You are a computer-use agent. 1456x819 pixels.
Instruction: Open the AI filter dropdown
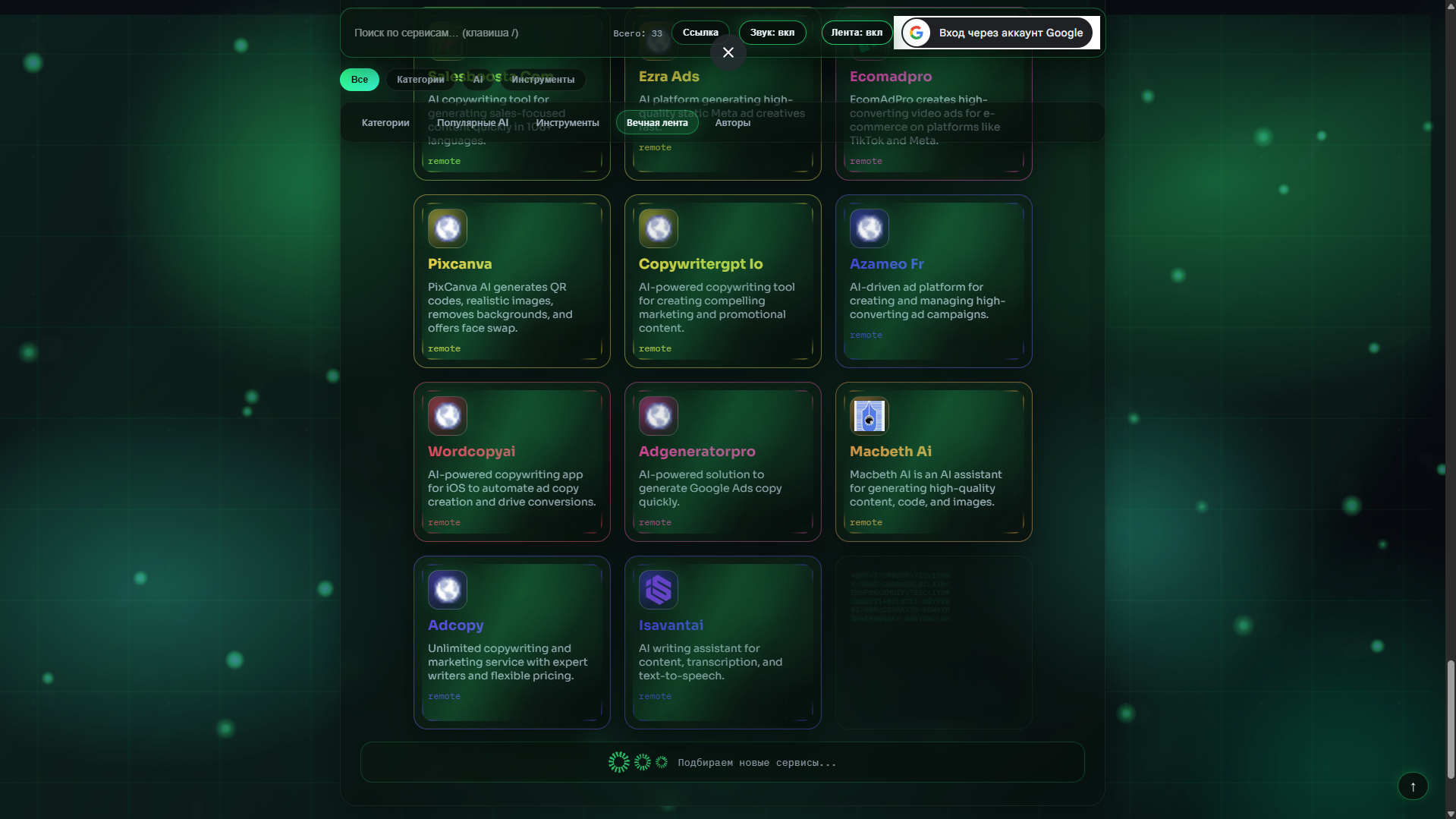(x=478, y=79)
